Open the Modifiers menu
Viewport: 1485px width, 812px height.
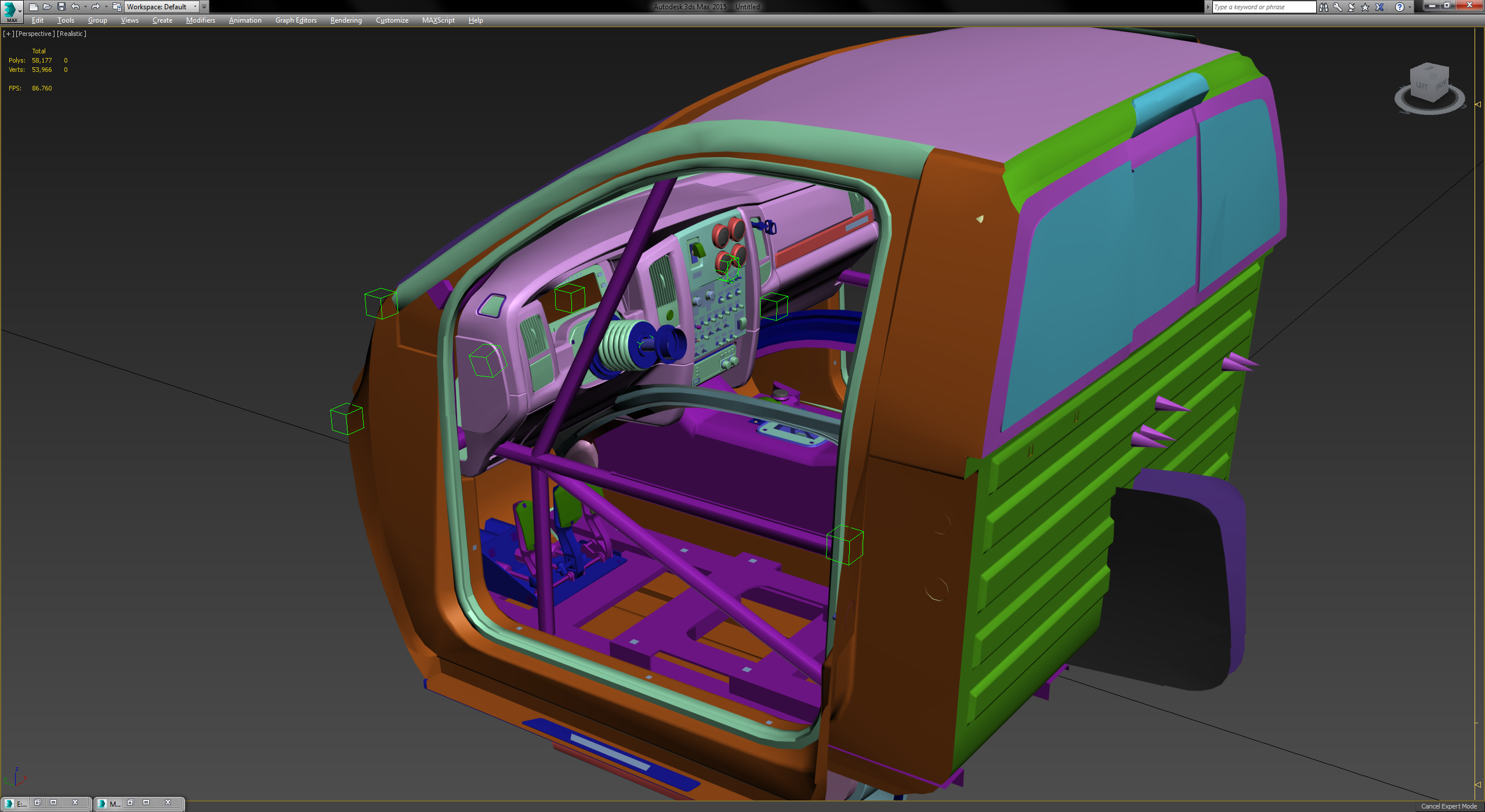tap(200, 20)
